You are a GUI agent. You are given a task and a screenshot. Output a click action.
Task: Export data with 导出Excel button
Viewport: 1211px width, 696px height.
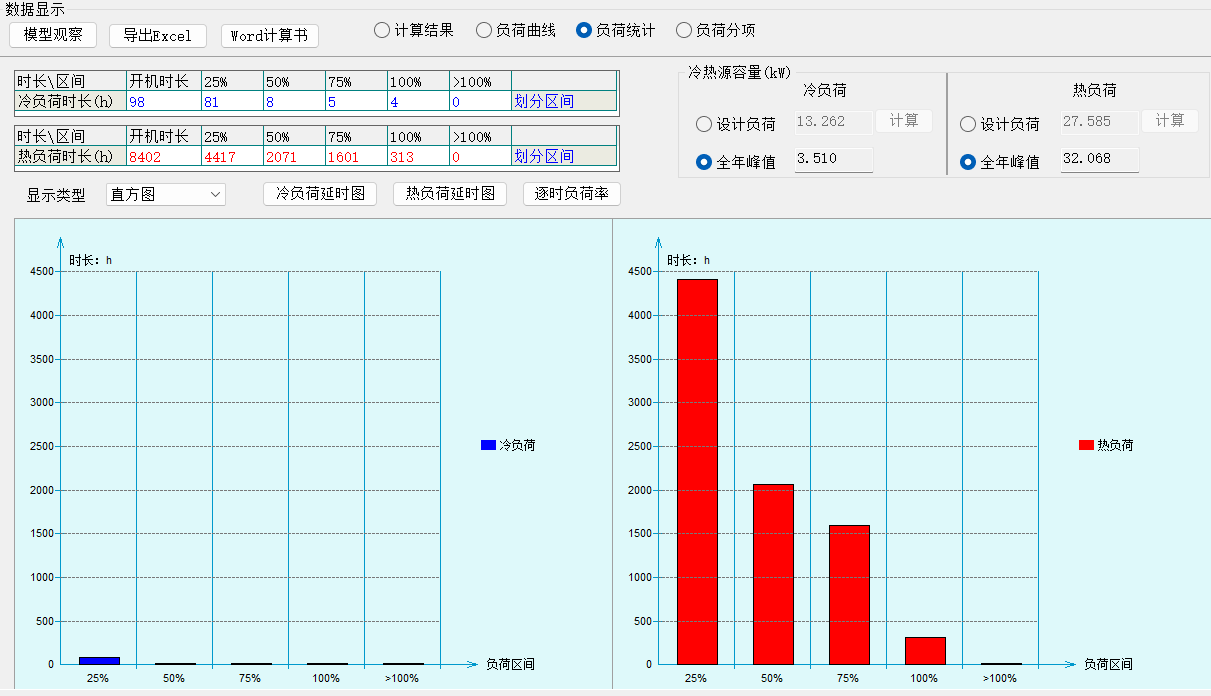coord(157,35)
